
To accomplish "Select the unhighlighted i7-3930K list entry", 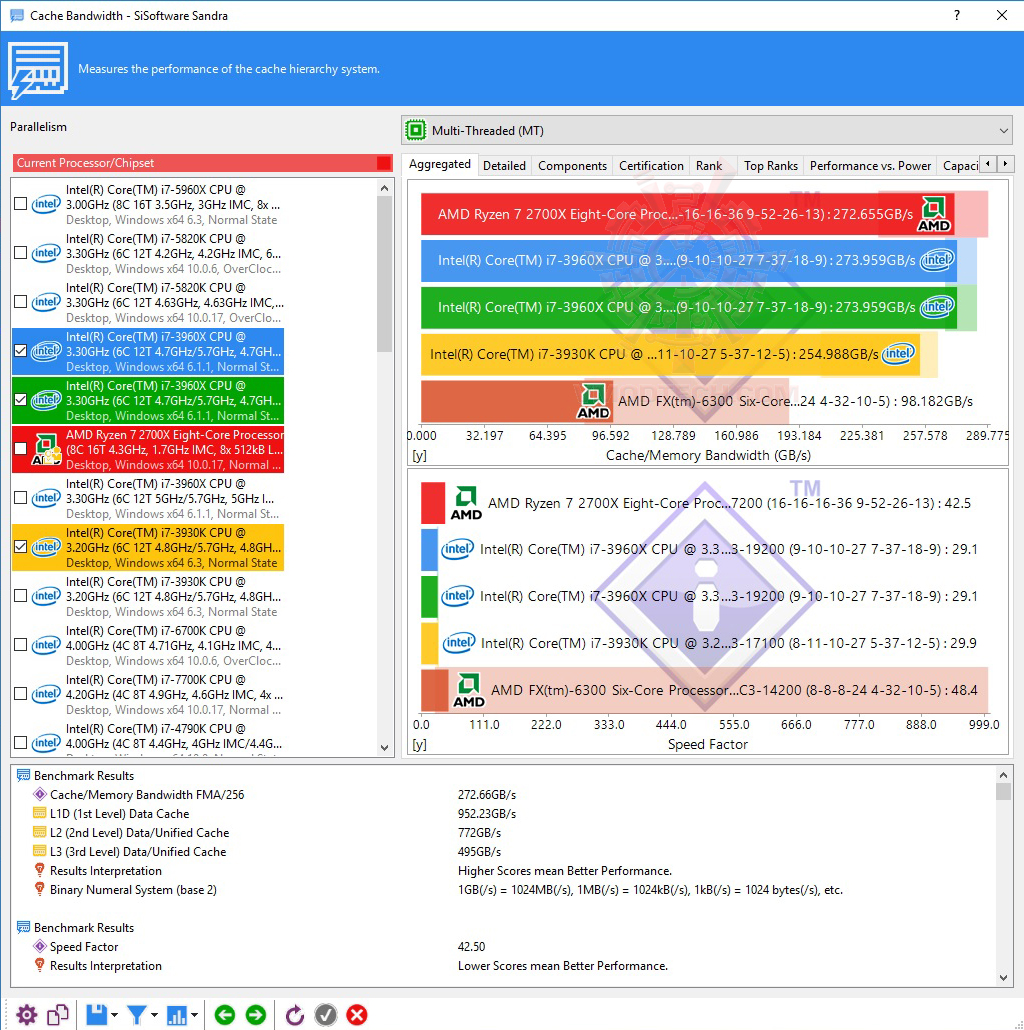I will point(148,596).
